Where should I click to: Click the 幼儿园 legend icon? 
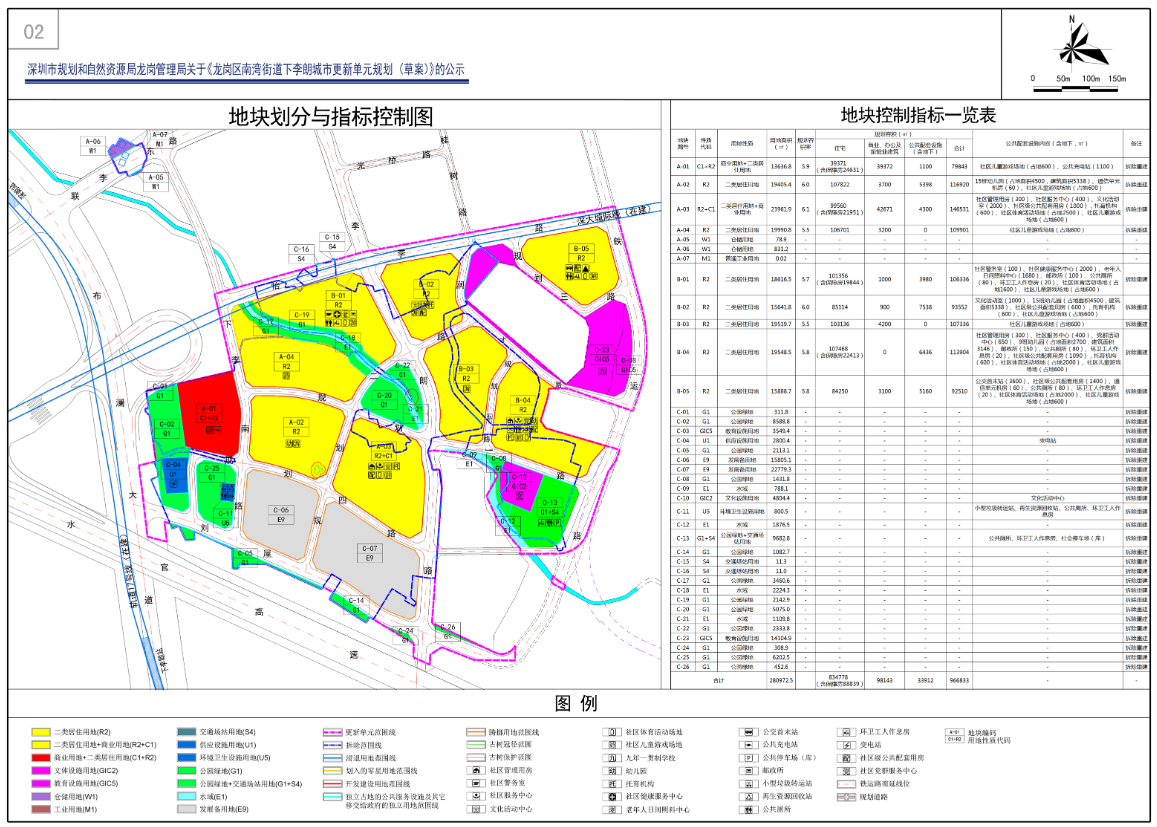point(610,771)
